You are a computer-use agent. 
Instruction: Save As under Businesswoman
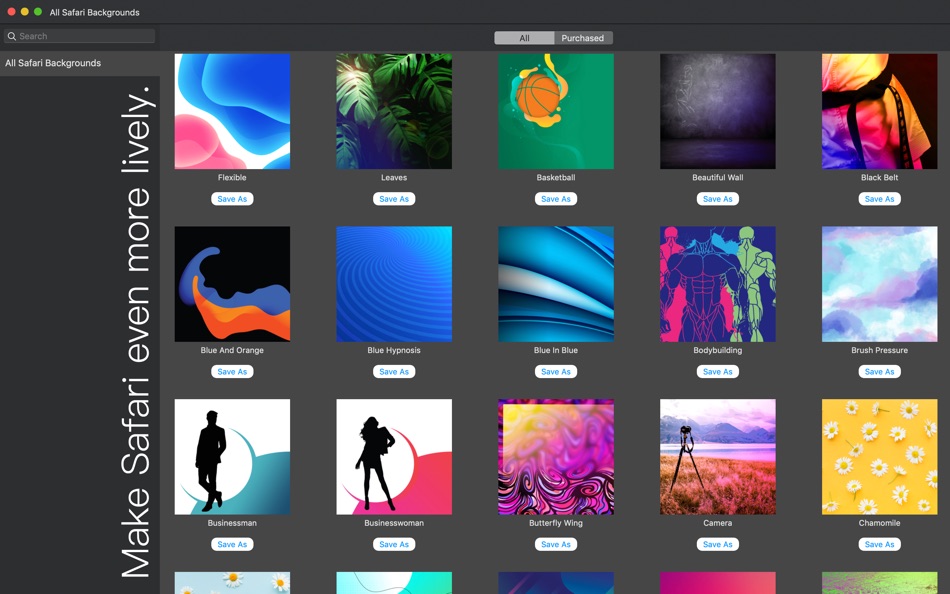click(394, 544)
